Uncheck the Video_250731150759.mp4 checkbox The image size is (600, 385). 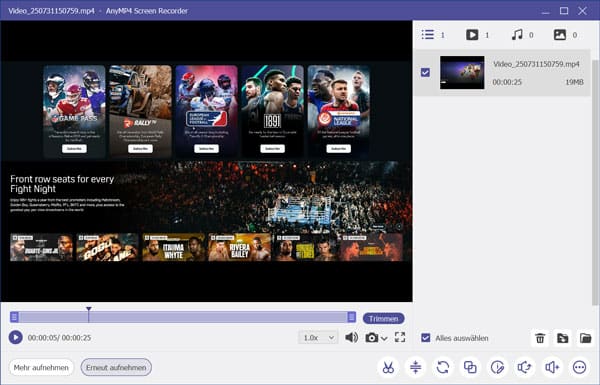coord(425,72)
